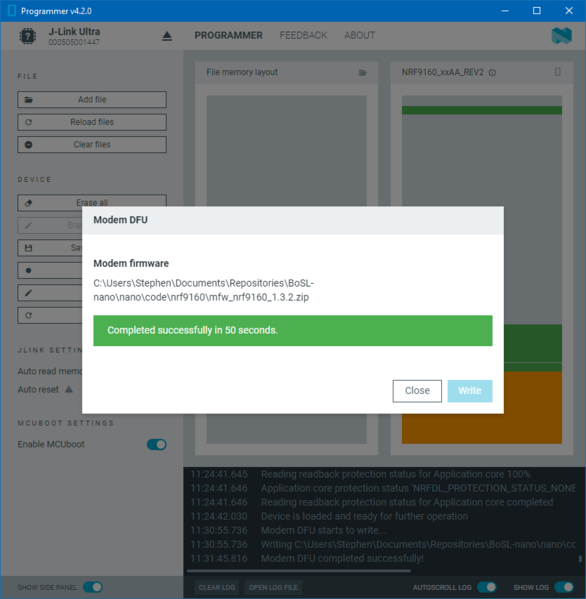Click the top green memory region strip
This screenshot has width=586, height=599.
(482, 110)
